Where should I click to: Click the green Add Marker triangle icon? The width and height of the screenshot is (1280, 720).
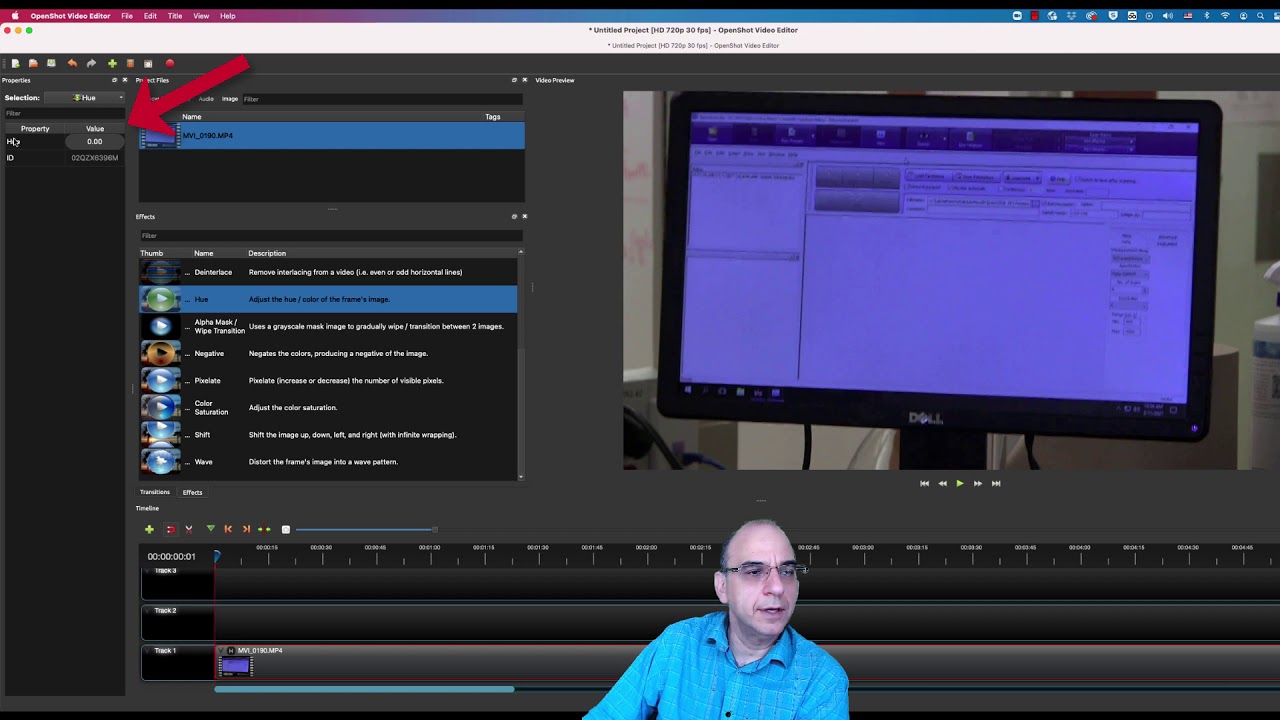[x=210, y=529]
